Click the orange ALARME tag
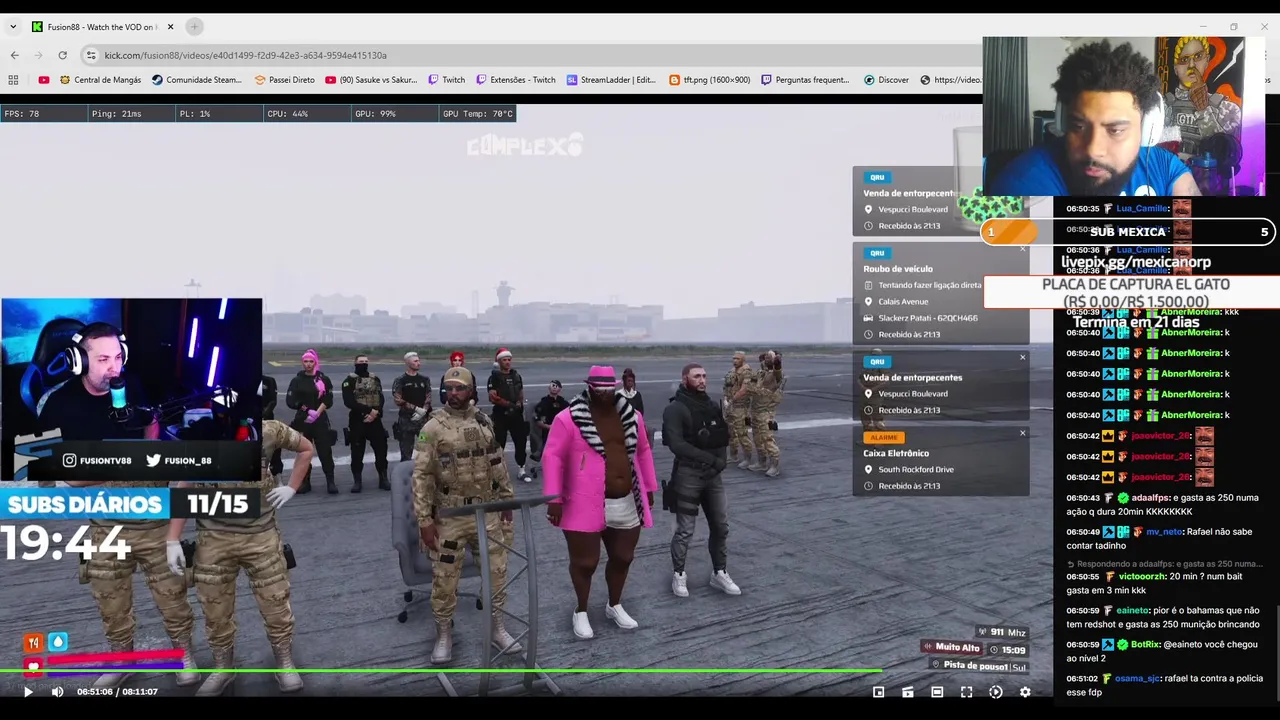 tap(883, 437)
